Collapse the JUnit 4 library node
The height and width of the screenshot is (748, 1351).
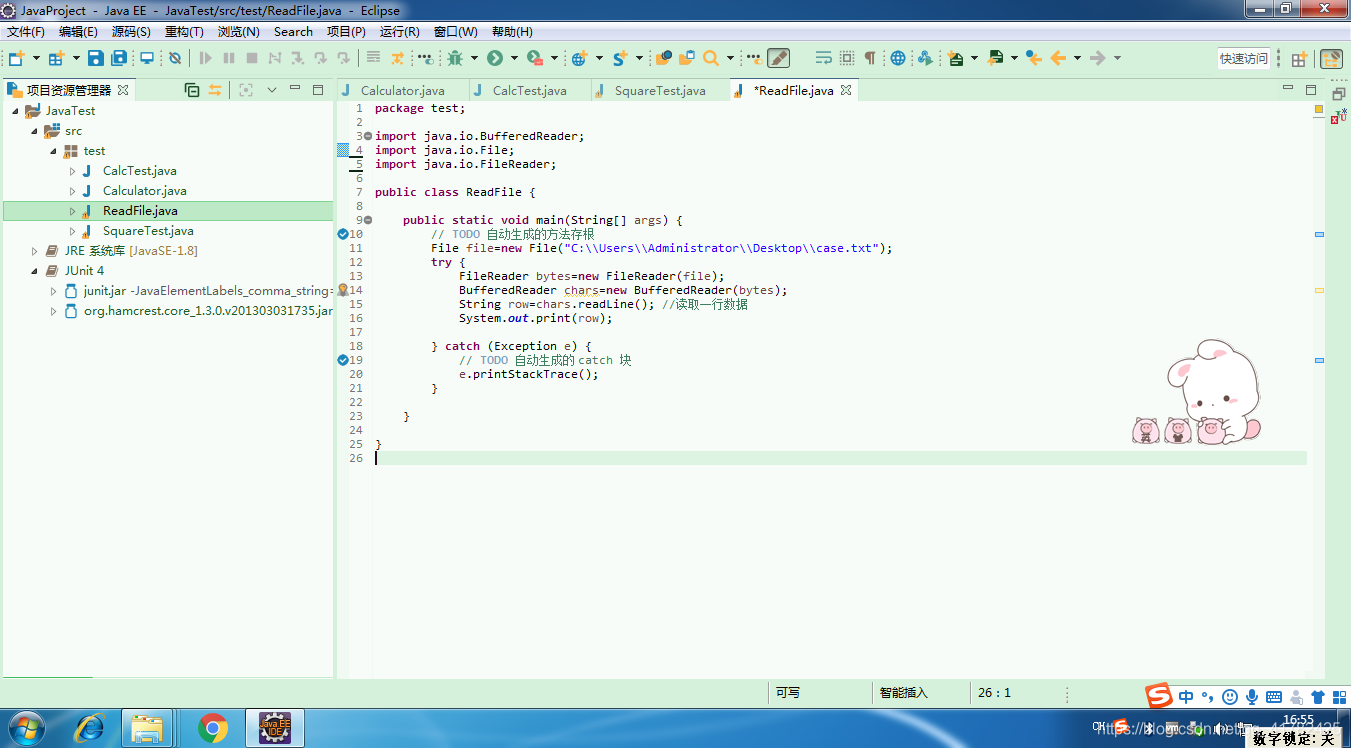click(34, 271)
